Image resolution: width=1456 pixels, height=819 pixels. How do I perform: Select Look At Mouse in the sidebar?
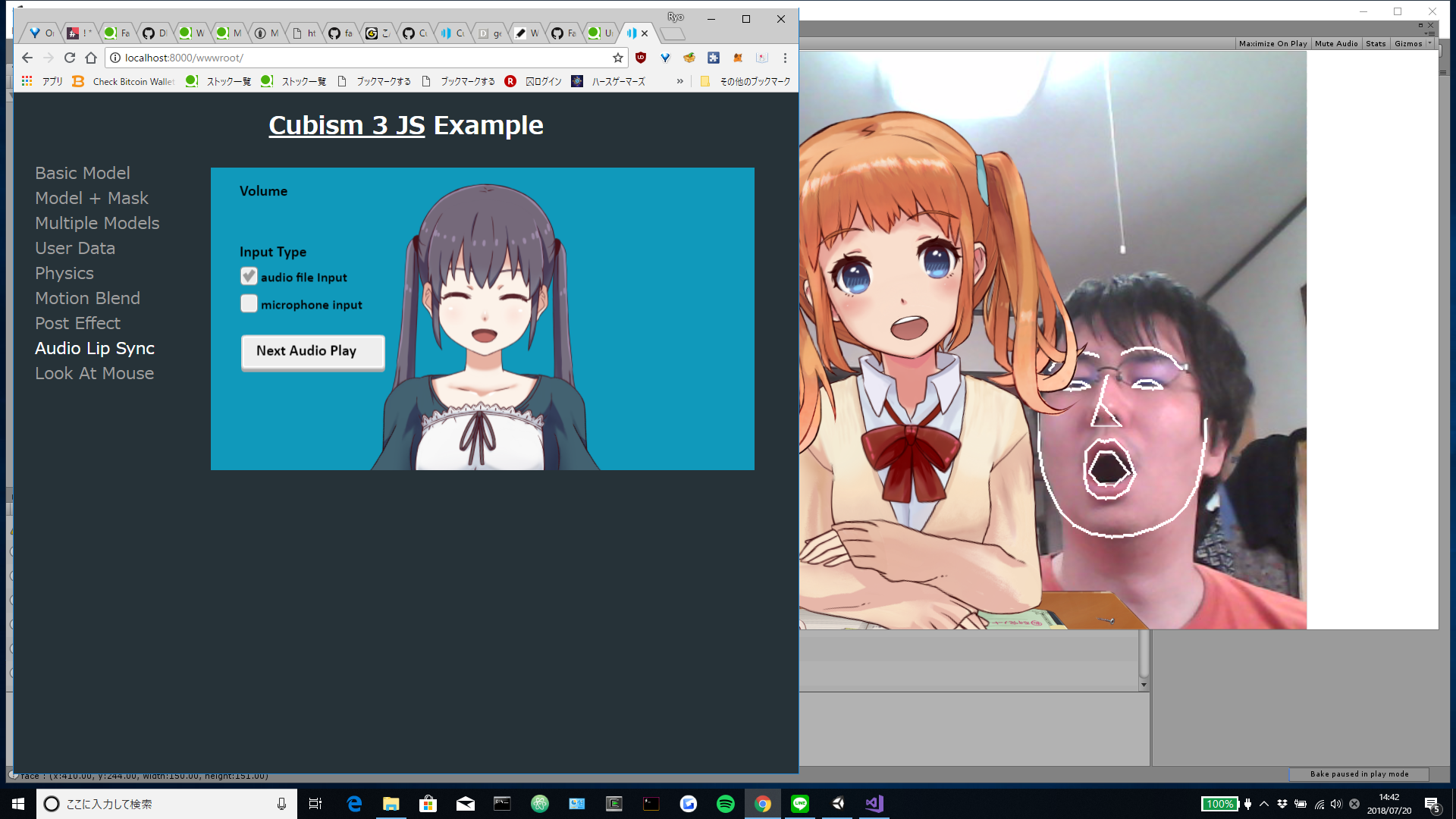pyautogui.click(x=94, y=373)
